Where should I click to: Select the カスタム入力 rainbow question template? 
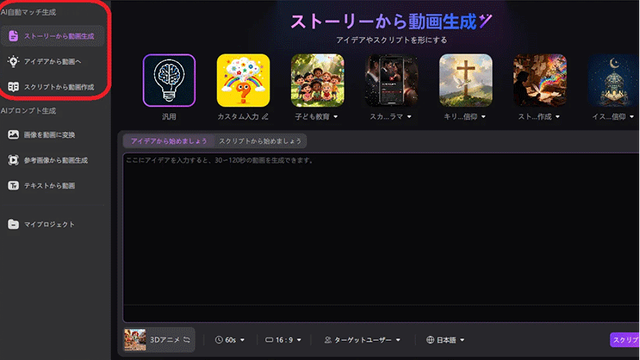pyautogui.click(x=243, y=80)
